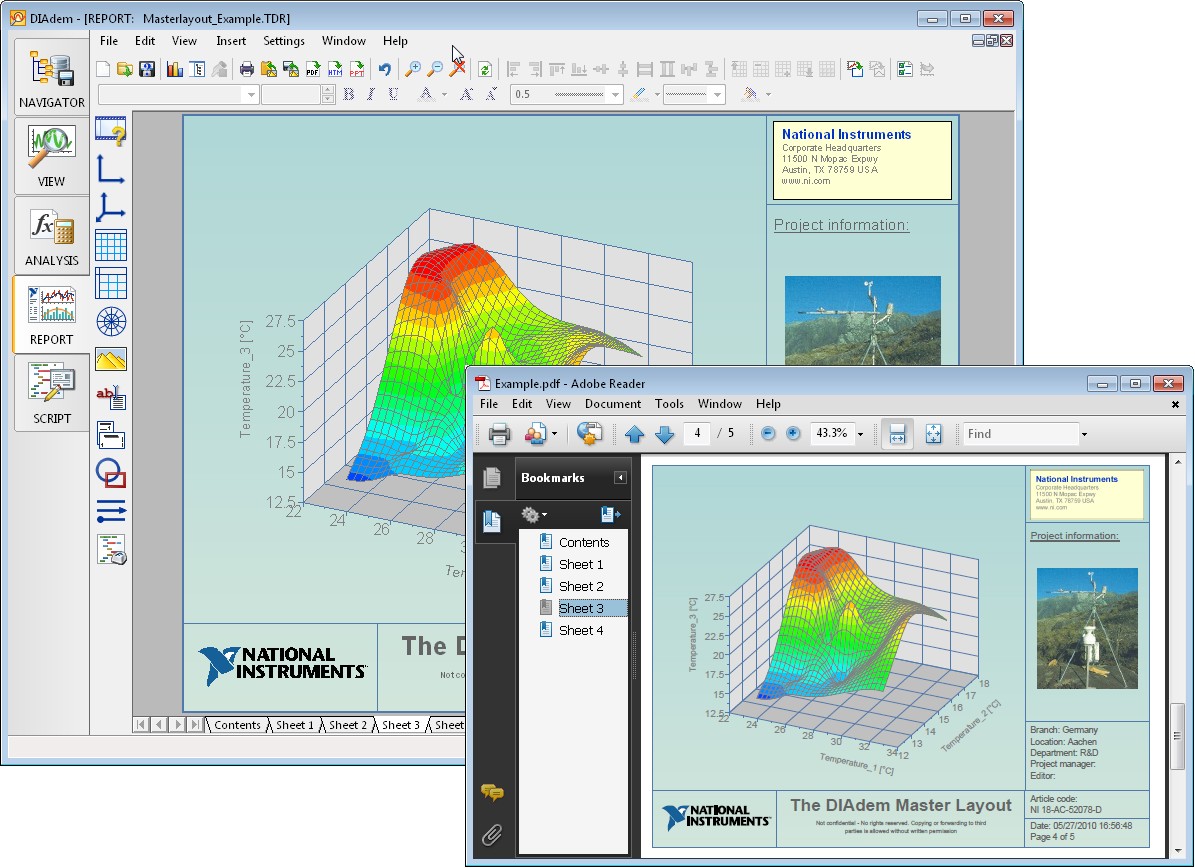Select the 2D axis system tool
This screenshot has width=1195, height=868.
click(111, 168)
